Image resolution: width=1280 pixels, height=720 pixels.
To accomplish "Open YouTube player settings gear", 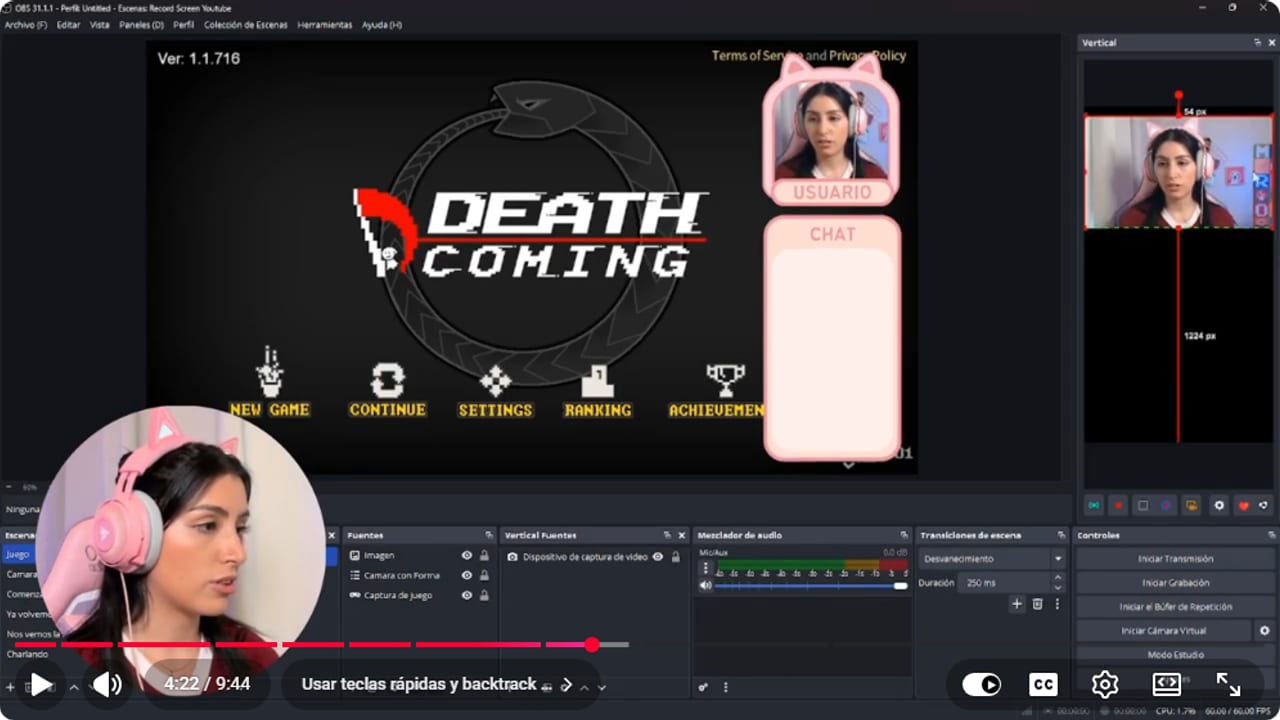I will tap(1105, 684).
